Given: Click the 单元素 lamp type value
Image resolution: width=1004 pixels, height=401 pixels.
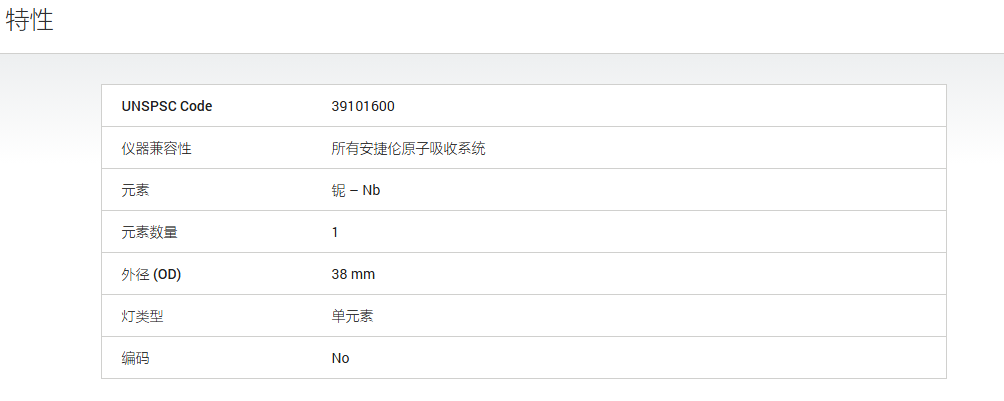Looking at the screenshot, I should [352, 316].
